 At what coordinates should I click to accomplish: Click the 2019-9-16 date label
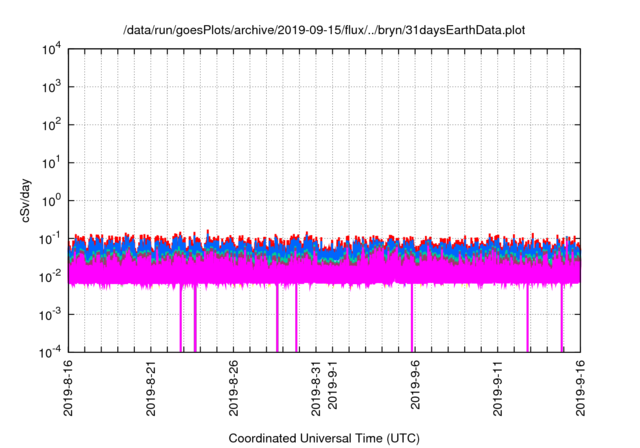580,388
